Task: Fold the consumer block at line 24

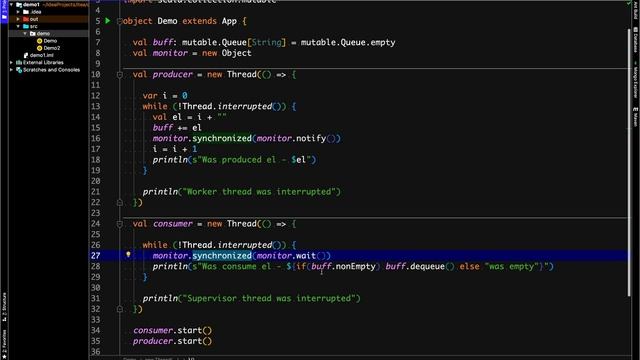Action: 120,224
